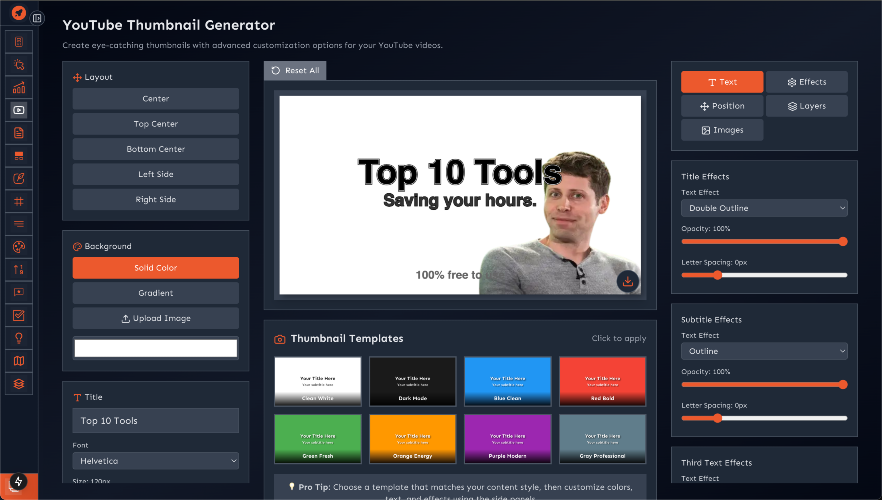882x500 pixels.
Task: Open the cursor-click tool in sidebar
Action: [x=19, y=65]
